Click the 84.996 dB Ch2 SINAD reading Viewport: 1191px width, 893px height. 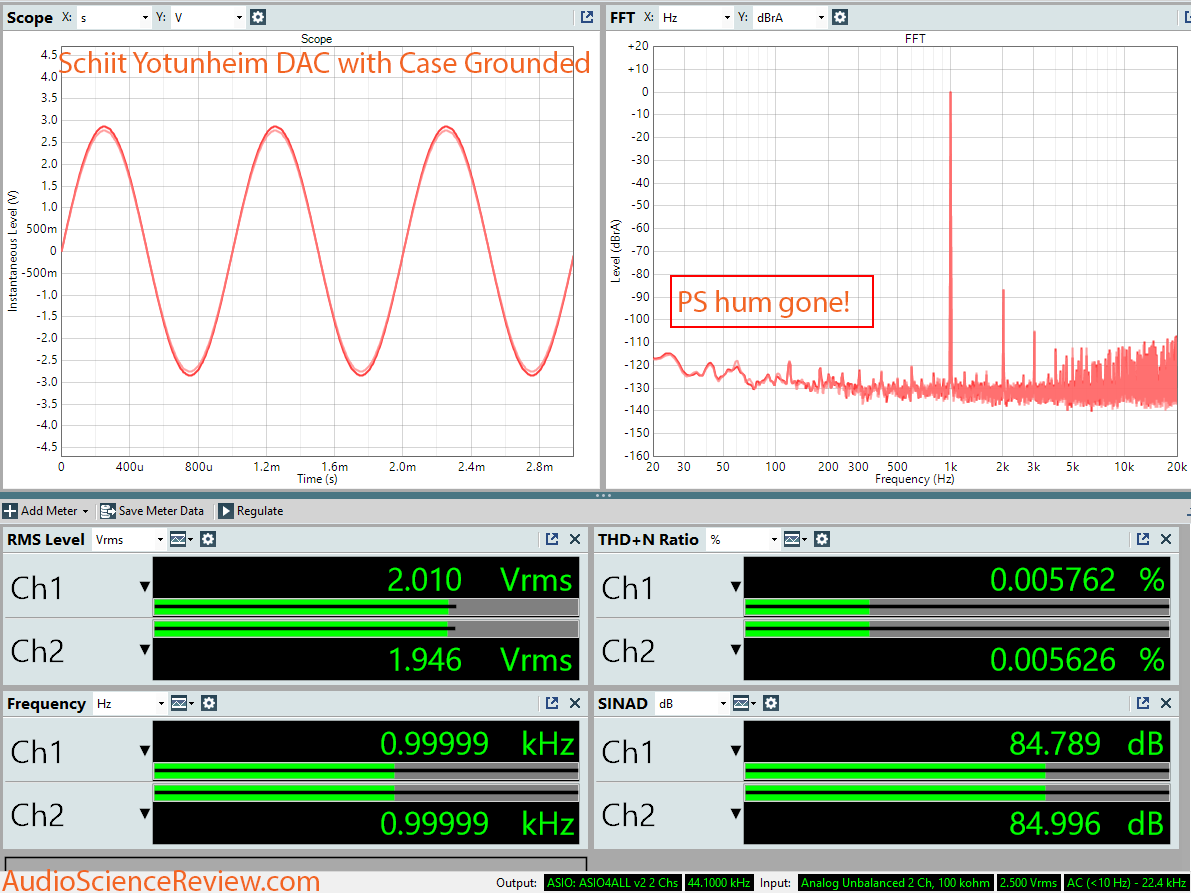1086,823
